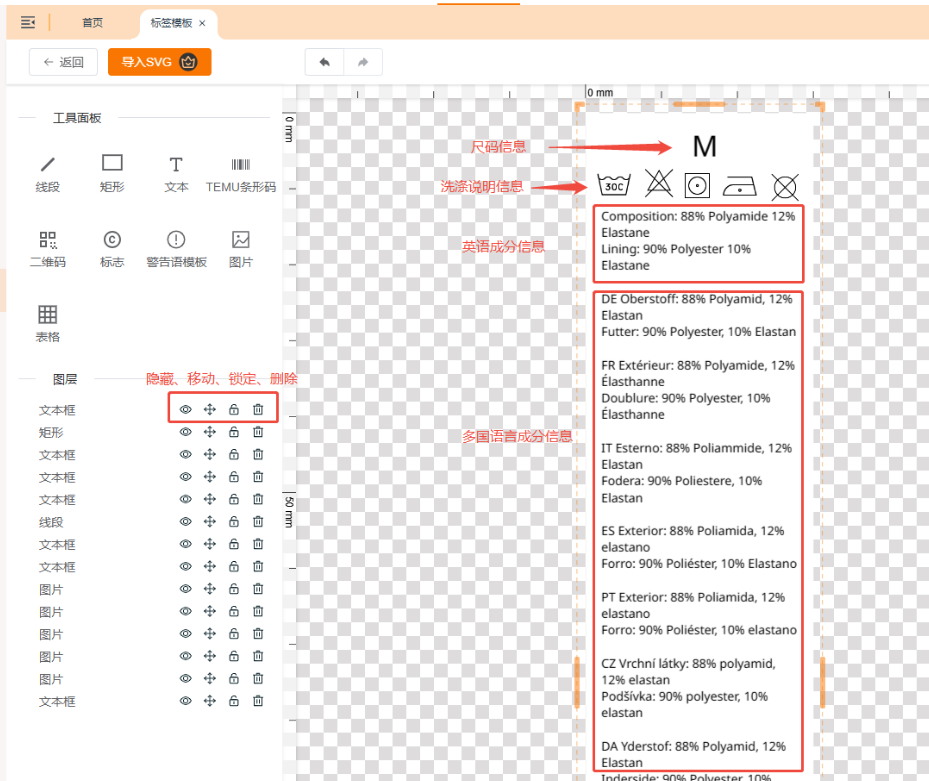Screen dimensions: 929x781
Task: Move the 矩形 layer with its arrows icon
Action: (x=210, y=432)
